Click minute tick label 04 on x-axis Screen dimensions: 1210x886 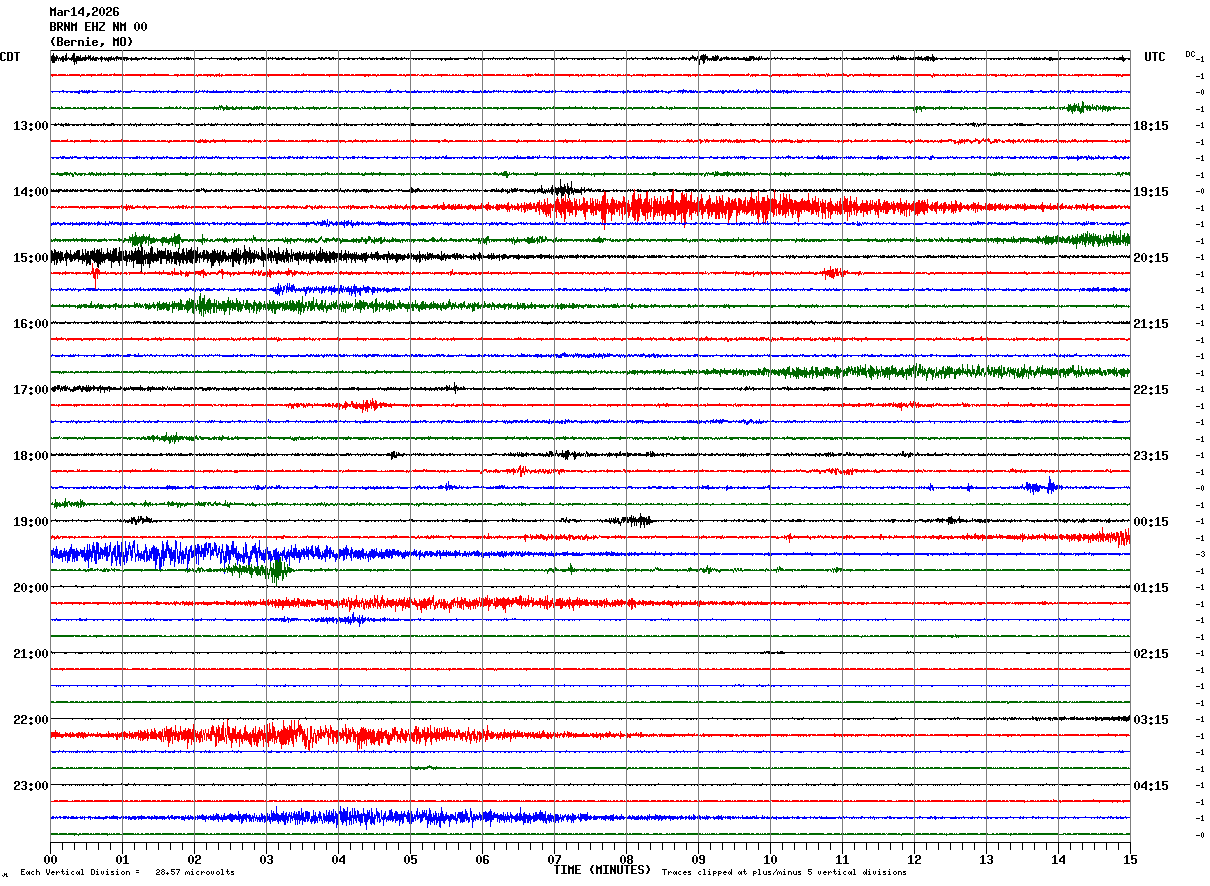(338, 860)
